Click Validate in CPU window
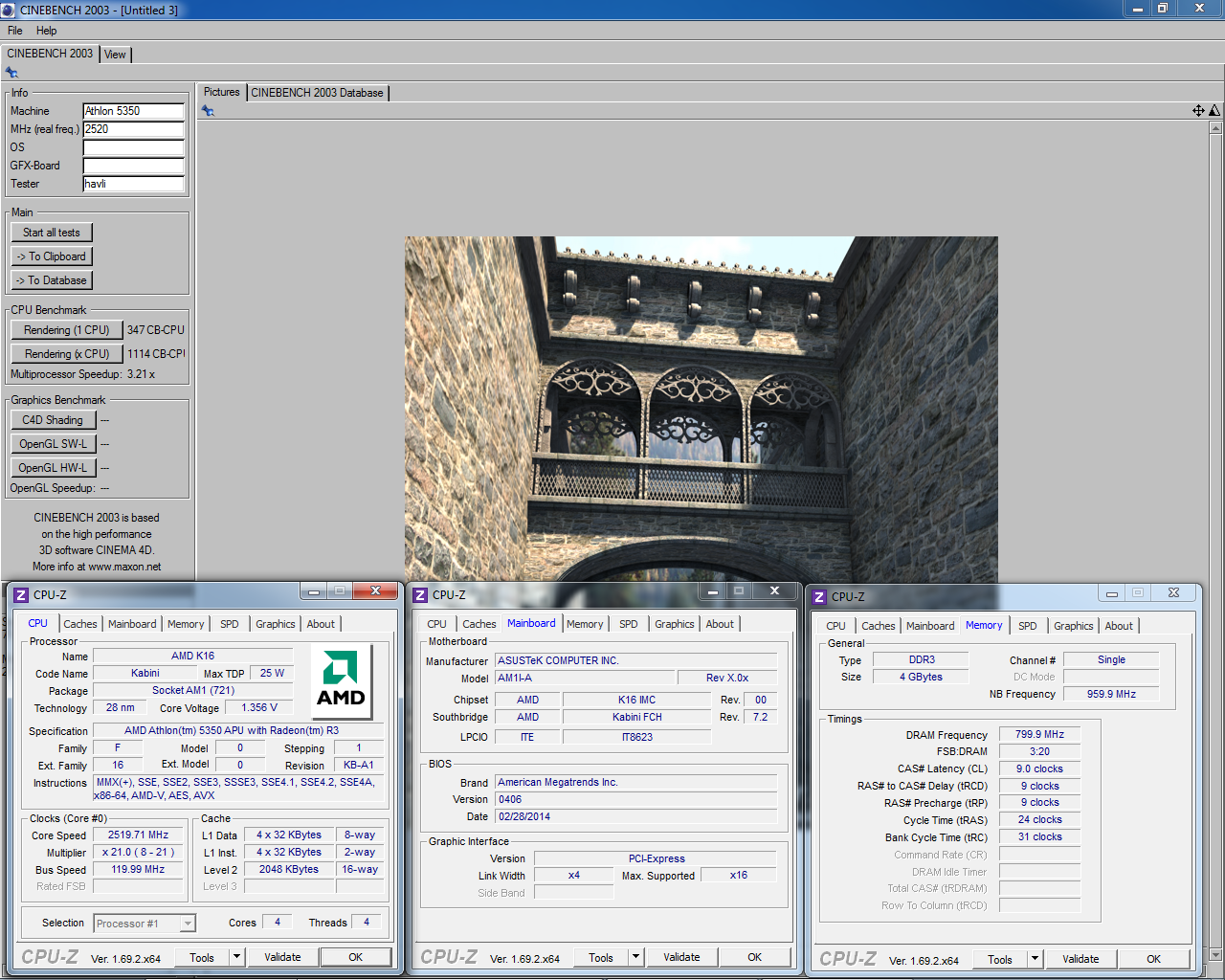Image resolution: width=1225 pixels, height=980 pixels. (282, 957)
